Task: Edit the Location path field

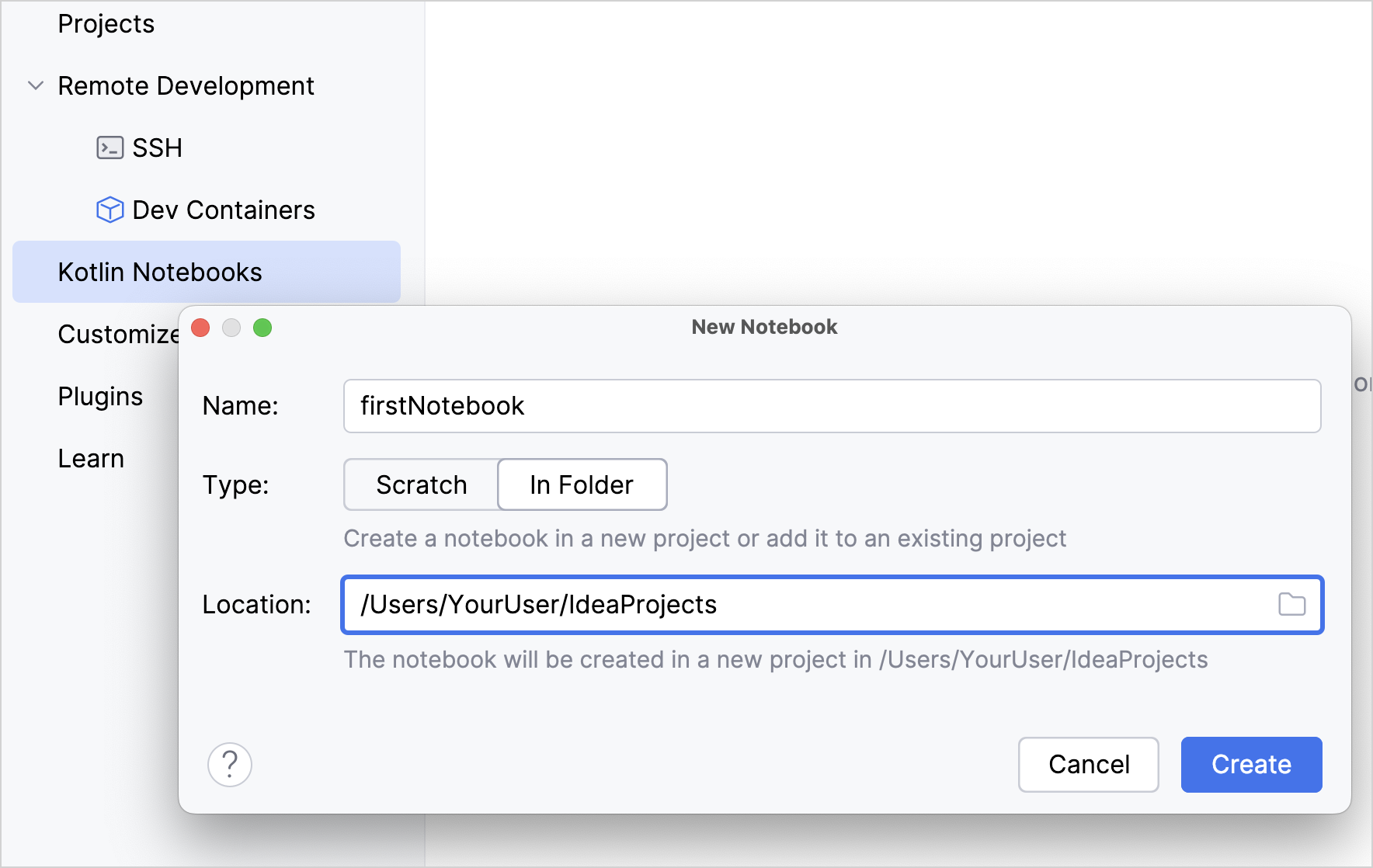Action: pyautogui.click(x=777, y=605)
